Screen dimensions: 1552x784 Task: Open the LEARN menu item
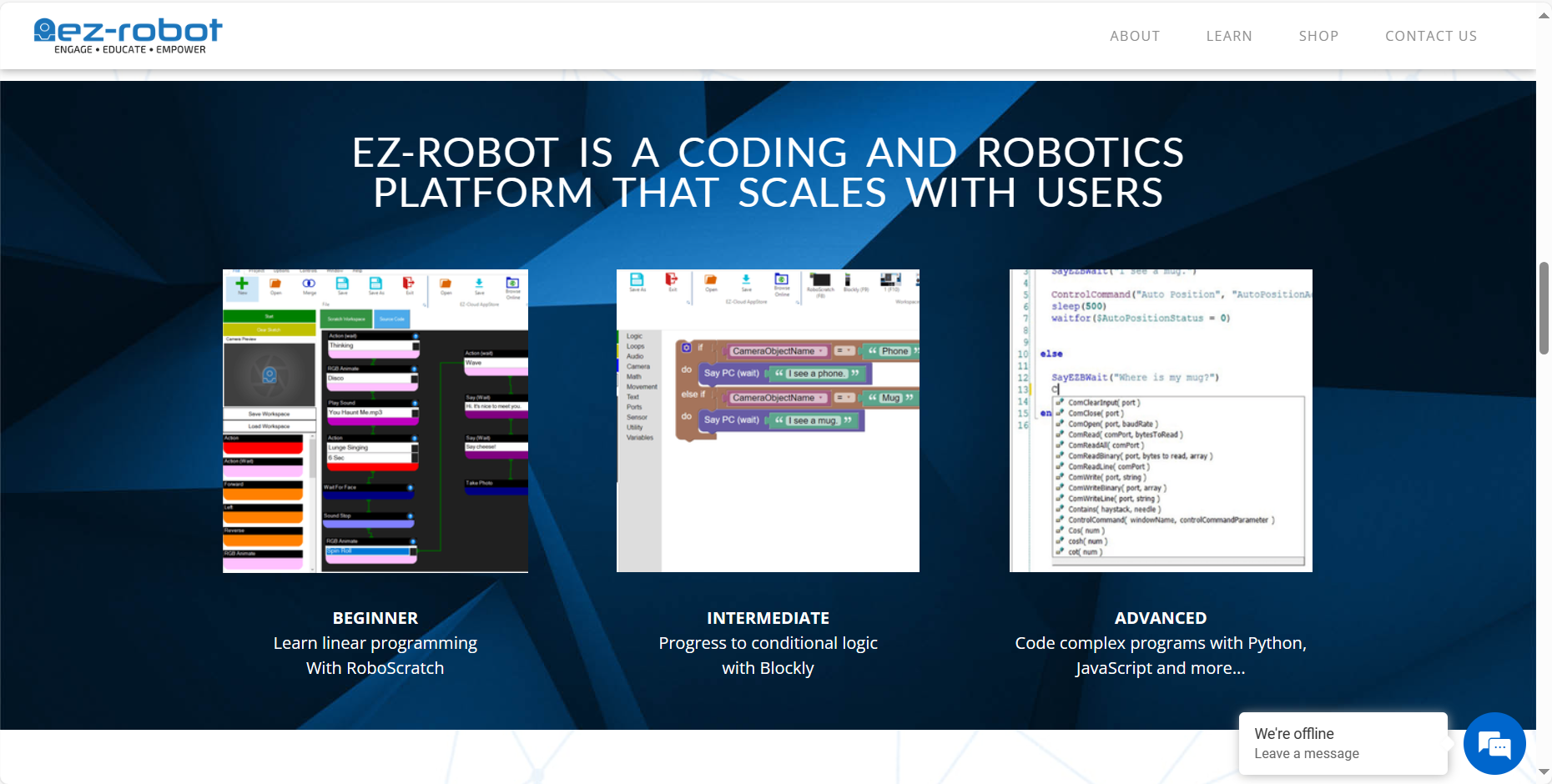click(1228, 36)
